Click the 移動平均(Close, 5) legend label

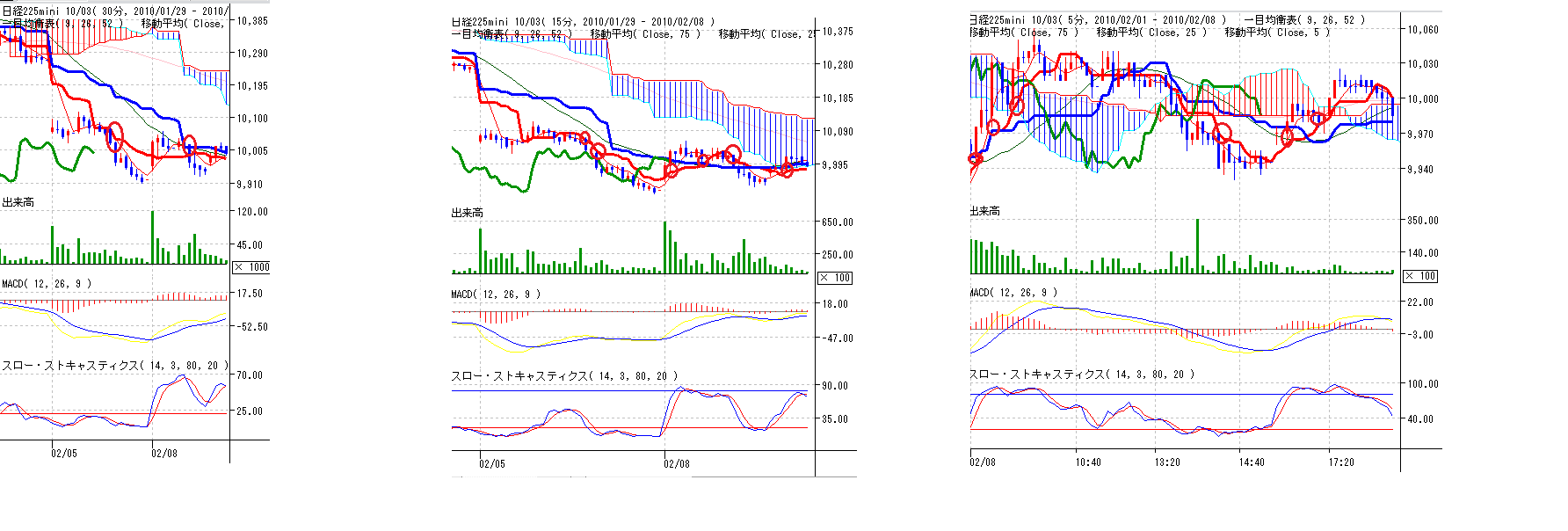point(1277,33)
